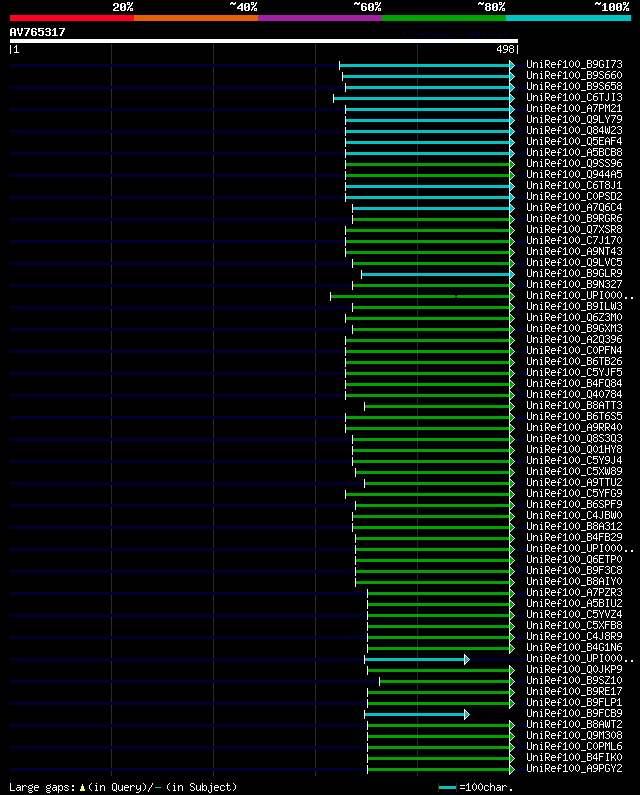Viewport: 640px width, 795px height.
Task: Click label UniRef100_A5BCB8
Action: point(574,153)
